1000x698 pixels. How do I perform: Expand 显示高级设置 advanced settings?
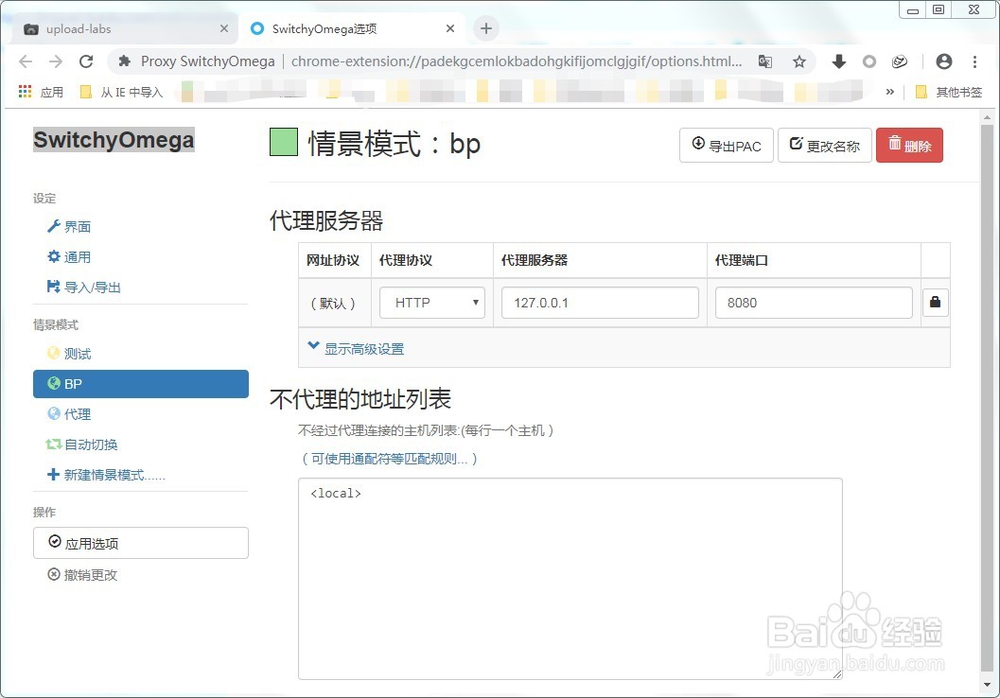[x=357, y=348]
